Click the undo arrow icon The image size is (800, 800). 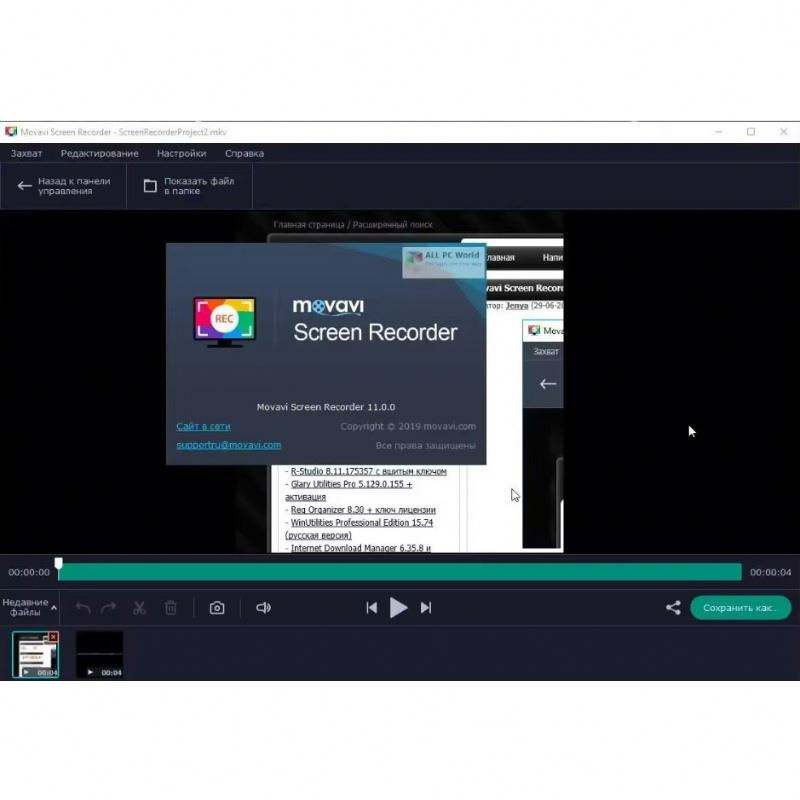point(83,608)
